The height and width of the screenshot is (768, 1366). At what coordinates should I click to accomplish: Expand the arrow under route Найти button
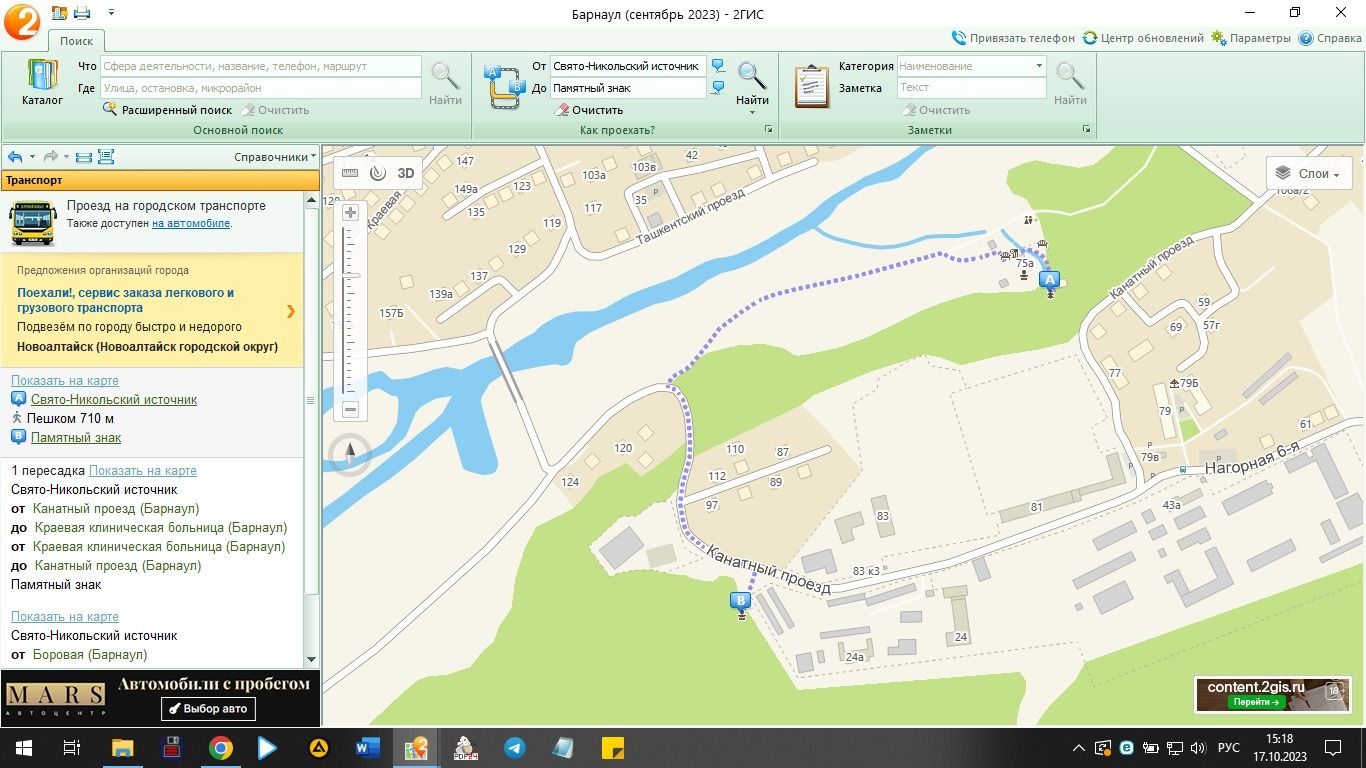(x=752, y=112)
